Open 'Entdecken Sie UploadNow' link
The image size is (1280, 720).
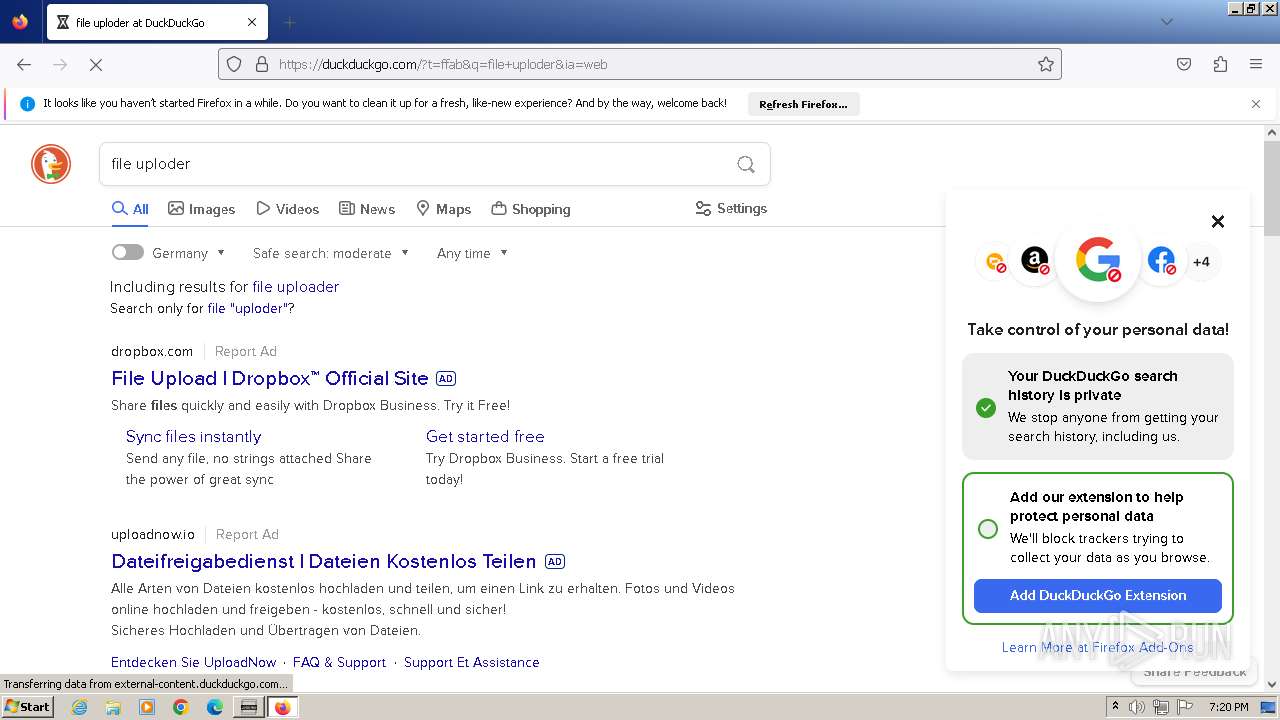[193, 662]
